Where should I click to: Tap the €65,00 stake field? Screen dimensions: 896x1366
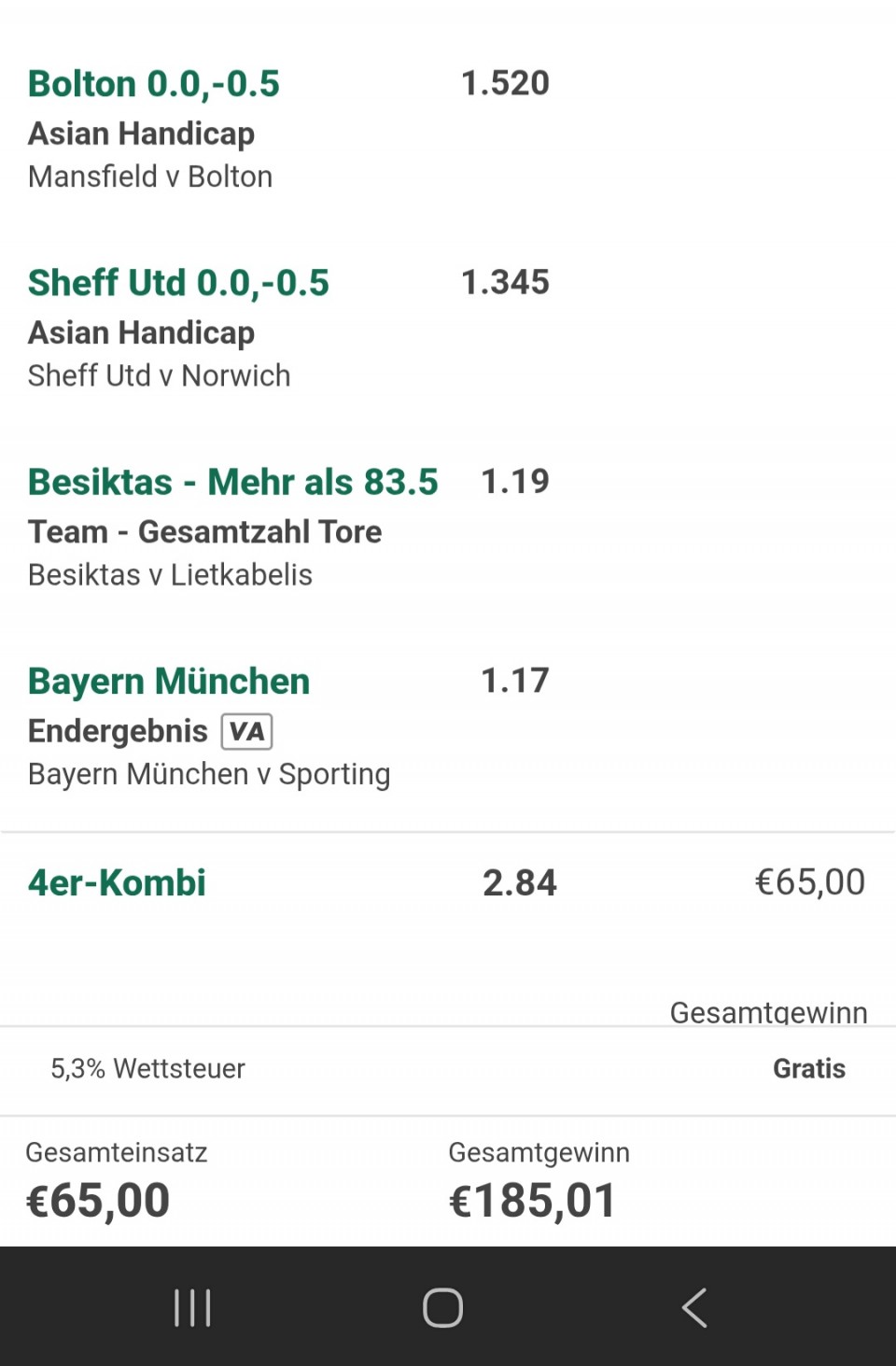[809, 882]
